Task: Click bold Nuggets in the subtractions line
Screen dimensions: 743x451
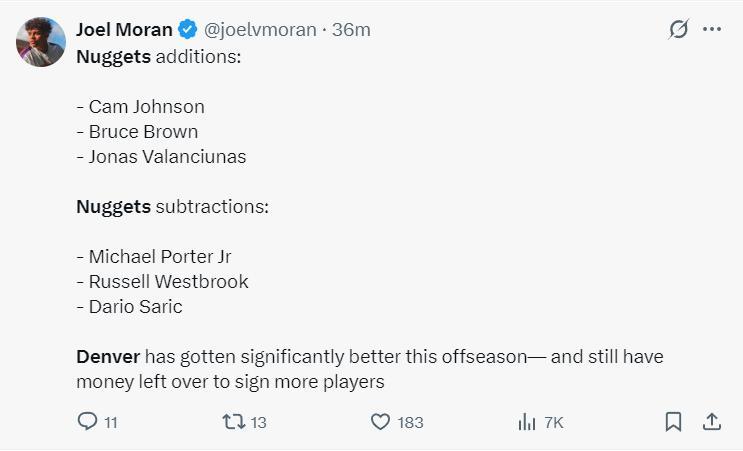Action: click(113, 207)
